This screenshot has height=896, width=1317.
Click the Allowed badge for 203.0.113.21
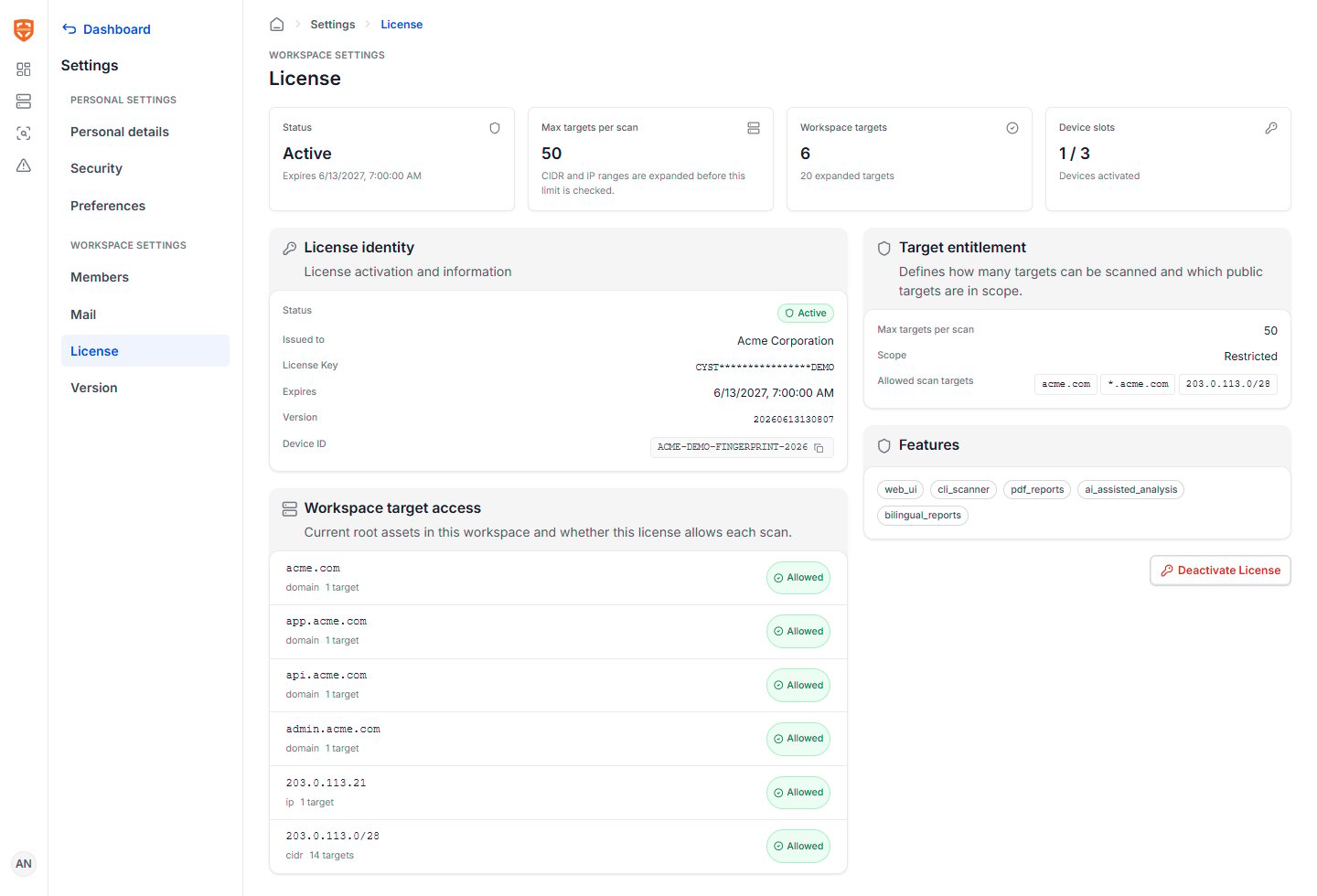[798, 793]
